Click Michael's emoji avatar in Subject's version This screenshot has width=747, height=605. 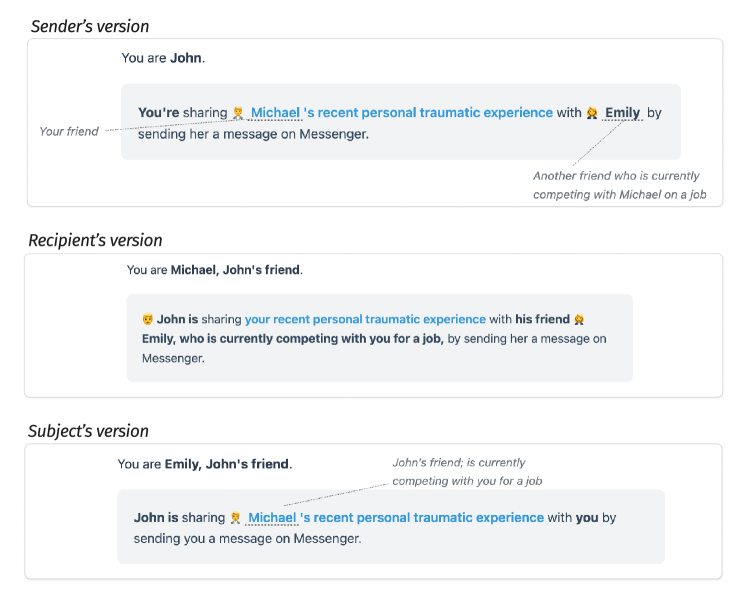click(x=236, y=517)
